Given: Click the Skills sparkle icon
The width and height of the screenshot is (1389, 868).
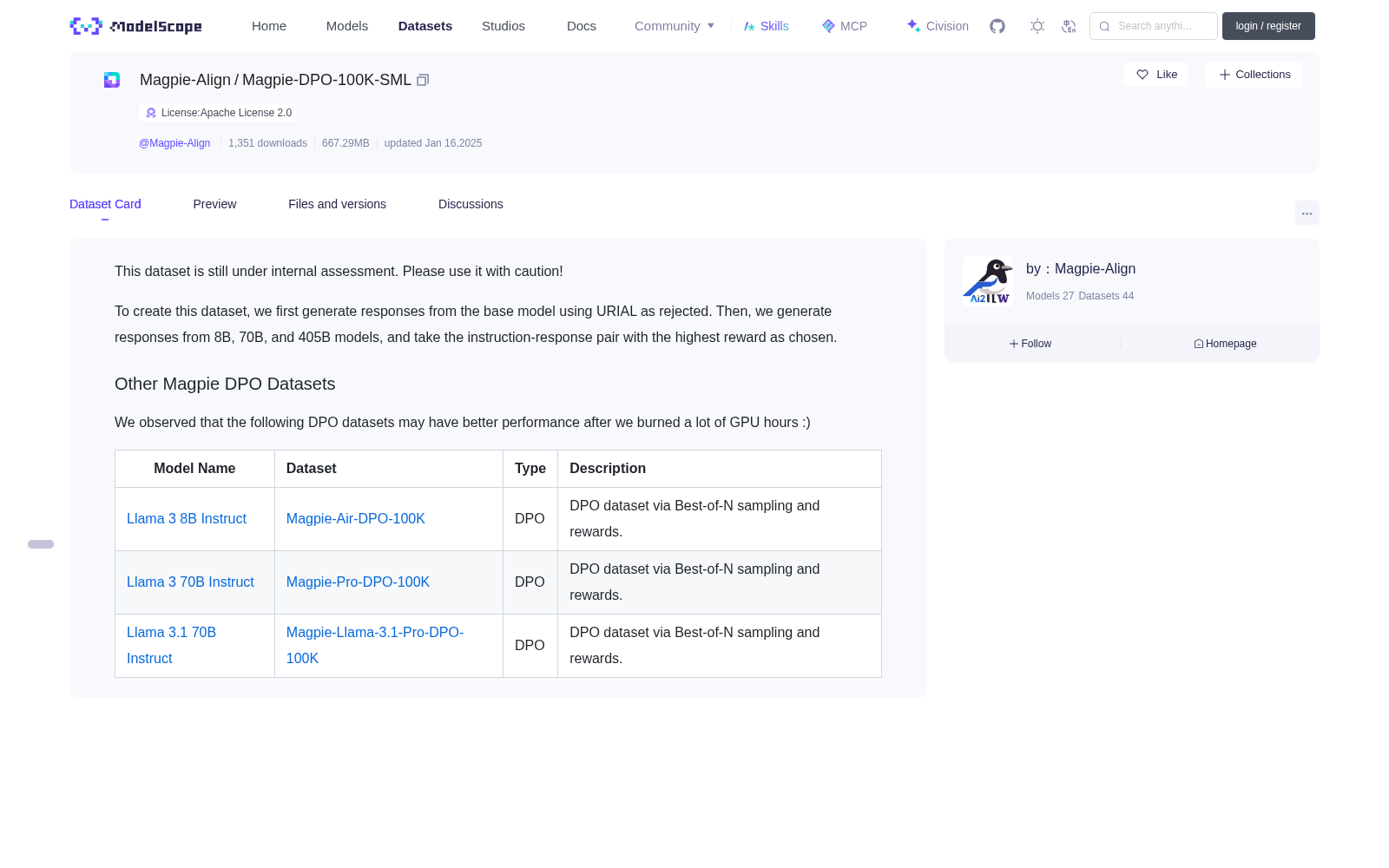Looking at the screenshot, I should click(749, 26).
